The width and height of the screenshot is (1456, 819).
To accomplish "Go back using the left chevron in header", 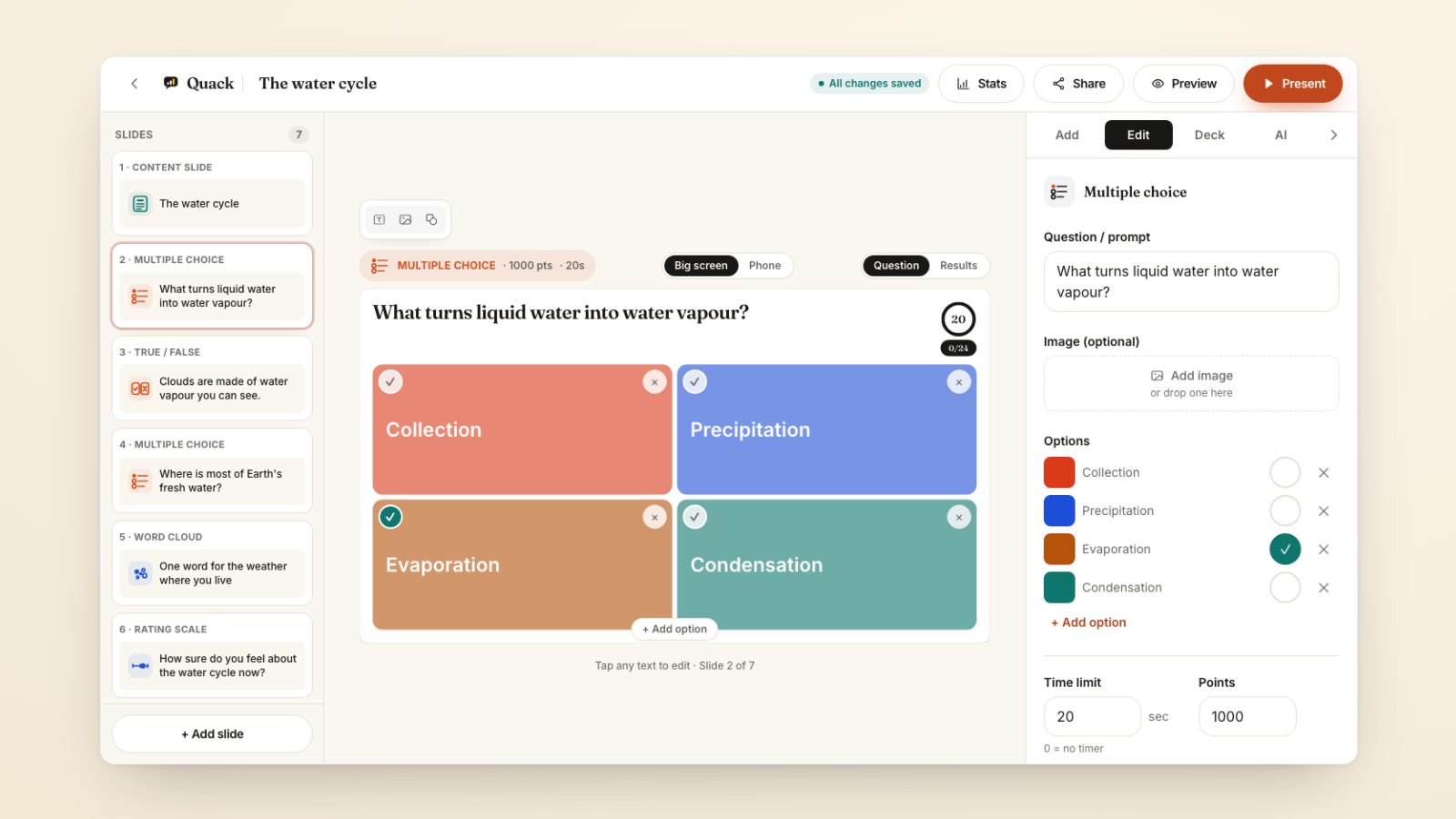I will pyautogui.click(x=135, y=84).
